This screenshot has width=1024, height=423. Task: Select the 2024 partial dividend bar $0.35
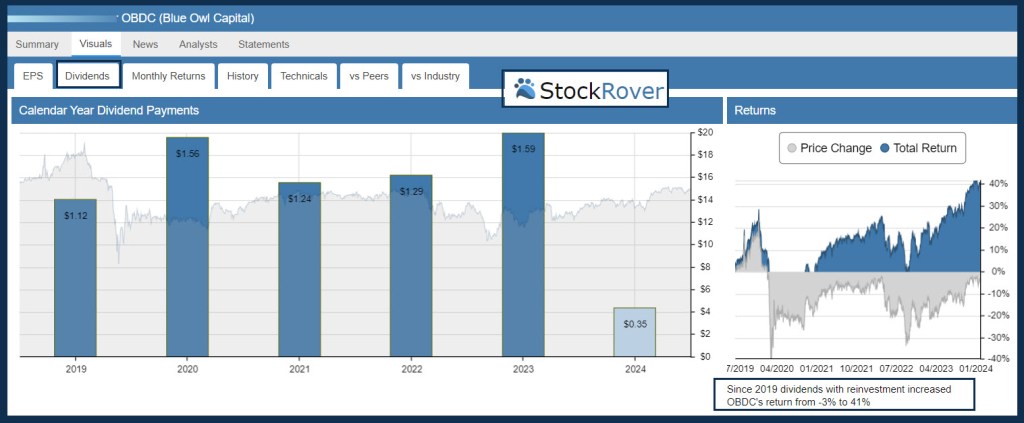click(x=635, y=332)
